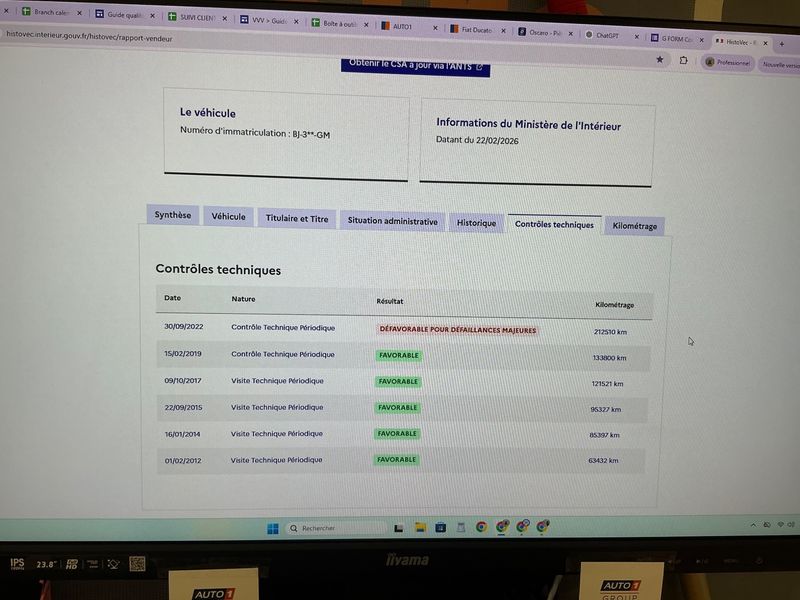Screen dimensions: 800x600
Task: Close the ChatGPT browser tab
Action: click(637, 36)
